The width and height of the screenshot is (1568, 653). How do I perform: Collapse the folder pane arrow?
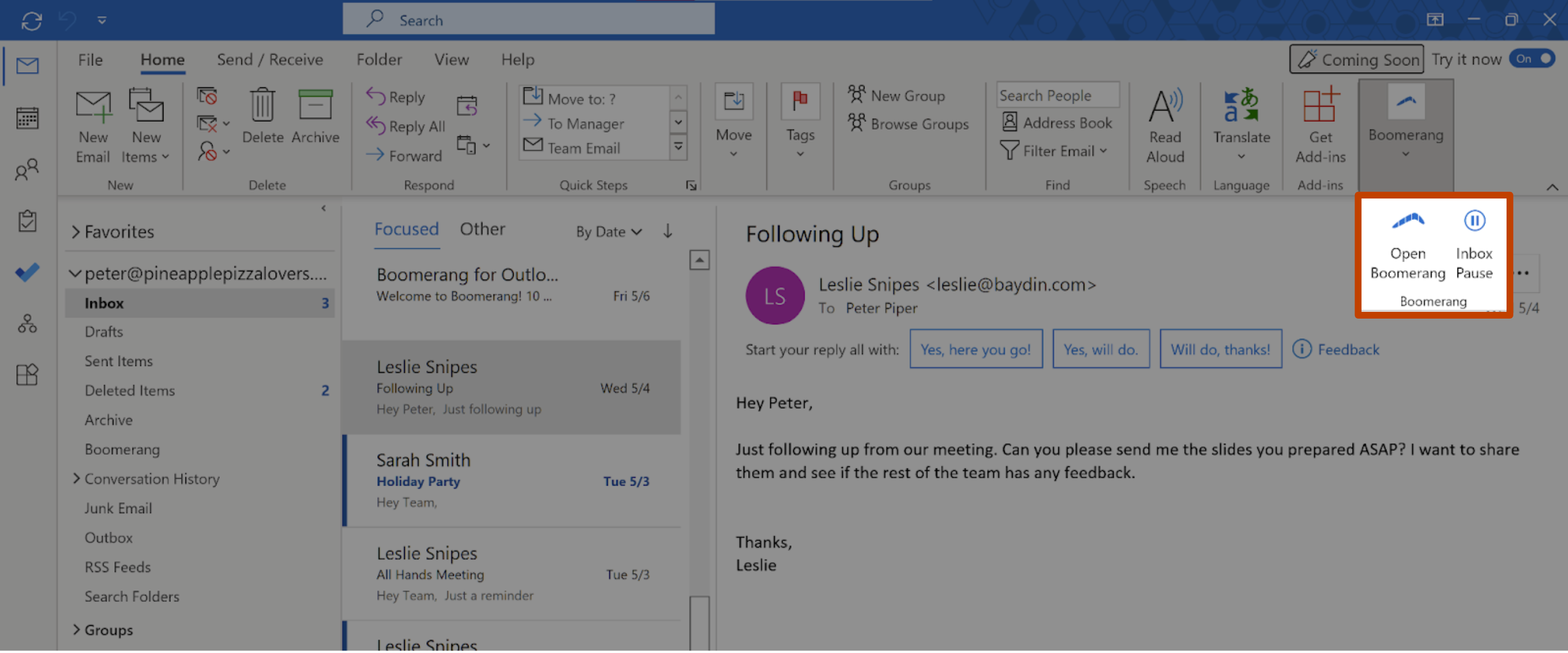pyautogui.click(x=323, y=208)
